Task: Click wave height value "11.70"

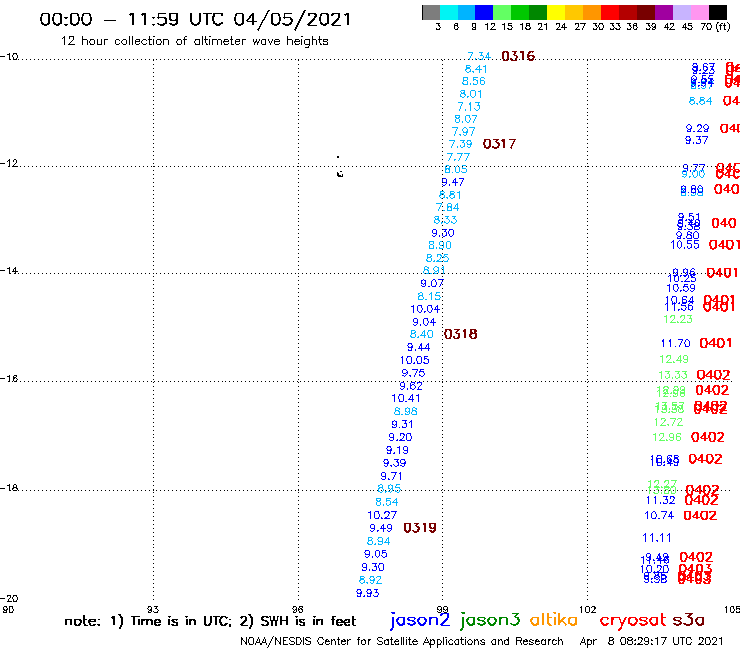Action: click(675, 343)
